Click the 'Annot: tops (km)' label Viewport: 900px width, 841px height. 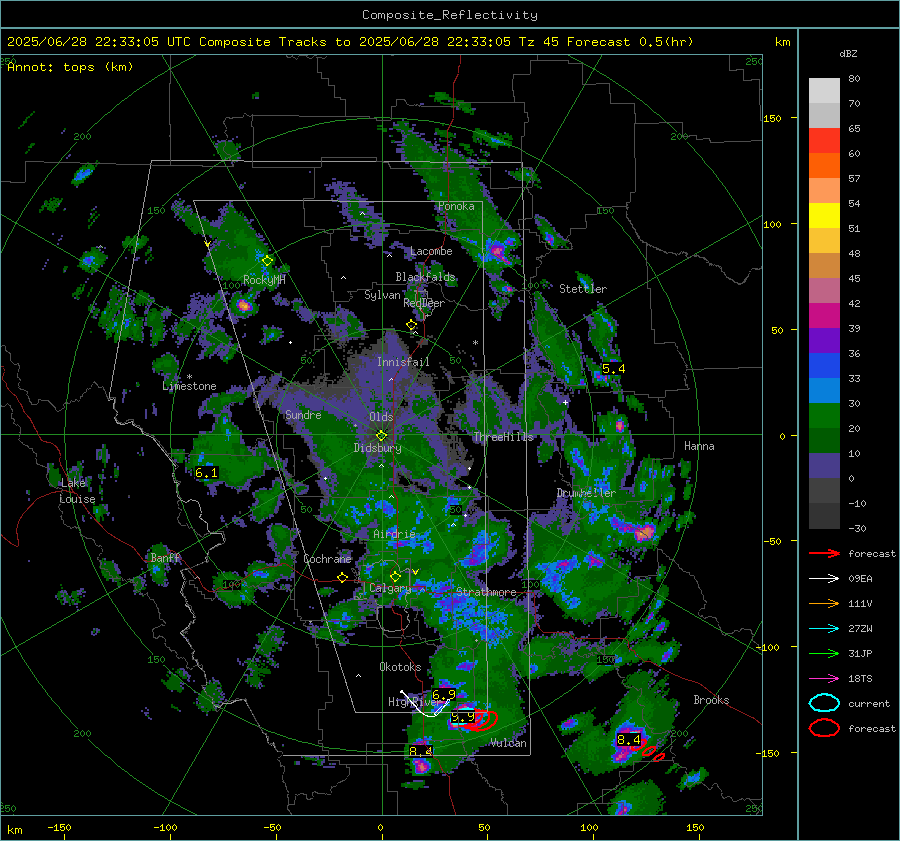[x=70, y=67]
